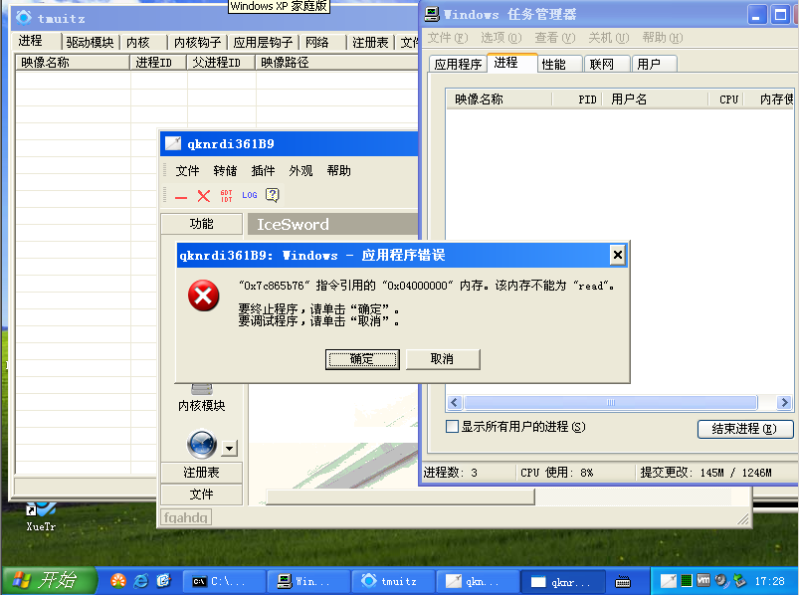Click the globe icon above 注册表 in IceSword
Screen dimensions: 800x595
tap(202, 444)
